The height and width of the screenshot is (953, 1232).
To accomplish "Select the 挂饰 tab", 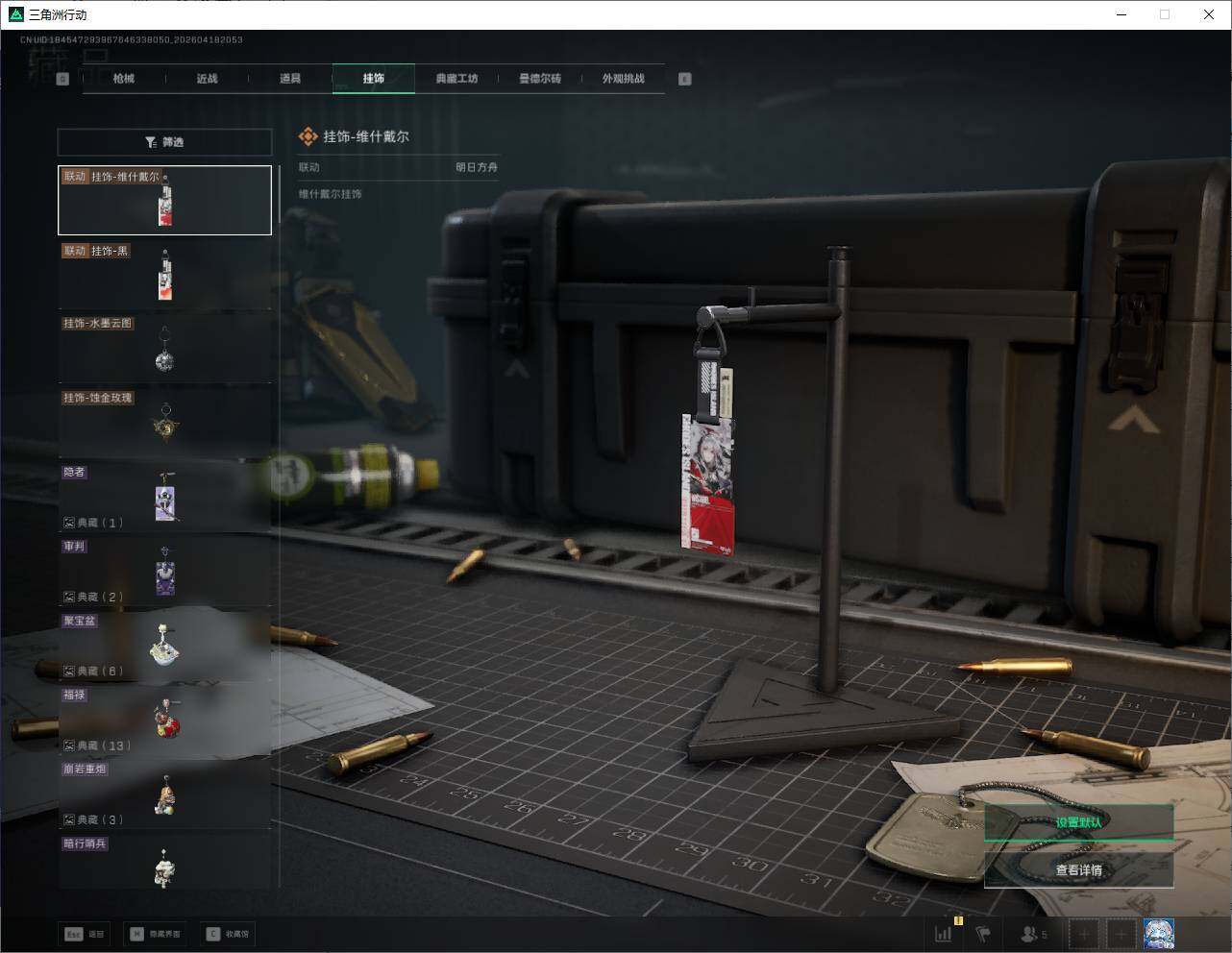I will 374,79.
